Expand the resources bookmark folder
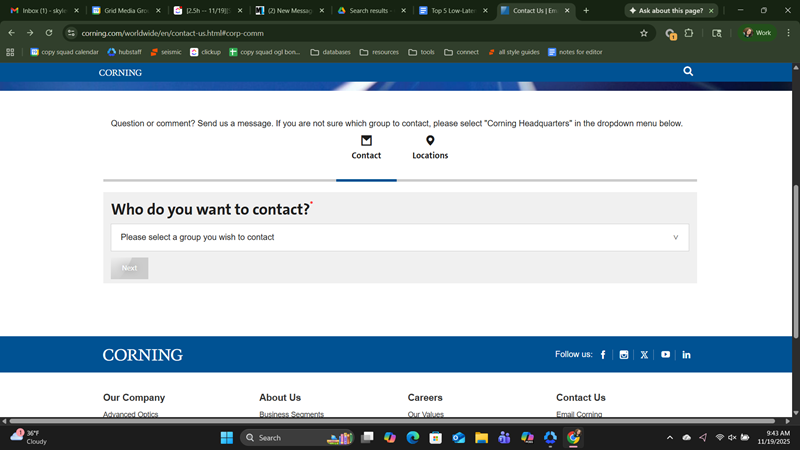This screenshot has width=800, height=450. pos(379,52)
